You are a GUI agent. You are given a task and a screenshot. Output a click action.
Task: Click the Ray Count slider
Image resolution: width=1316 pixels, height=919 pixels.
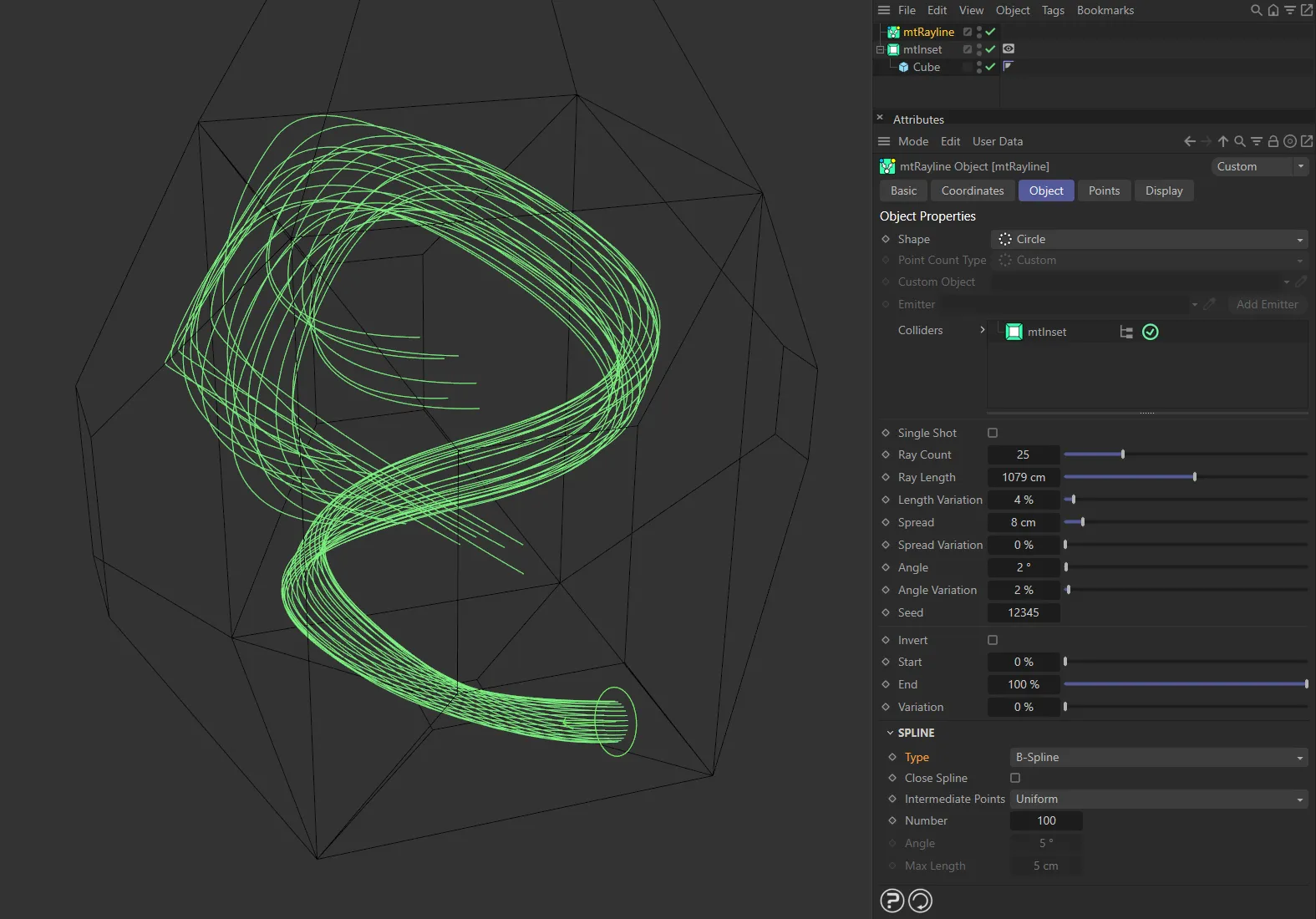pos(1186,454)
